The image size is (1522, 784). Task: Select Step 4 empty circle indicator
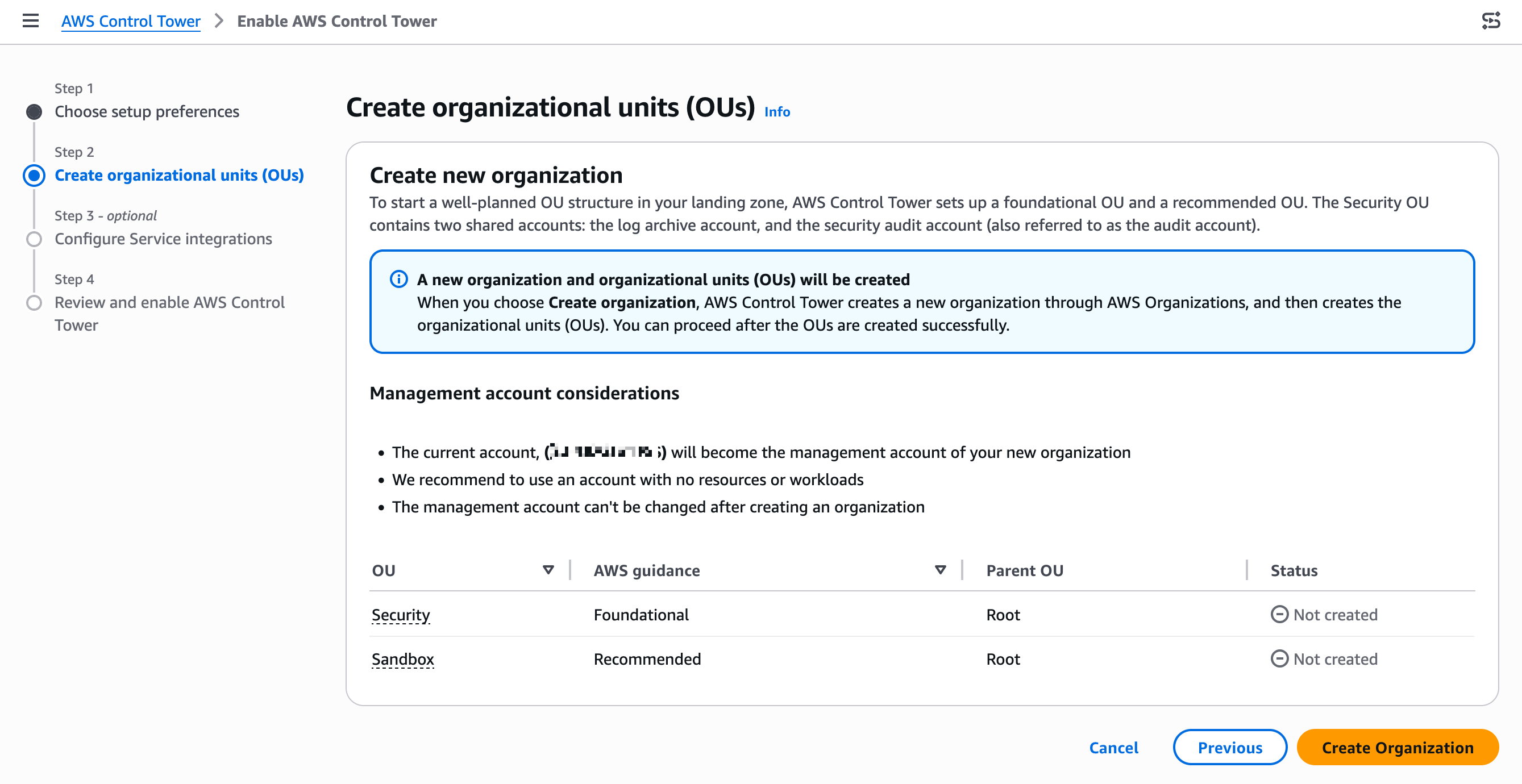tap(34, 302)
